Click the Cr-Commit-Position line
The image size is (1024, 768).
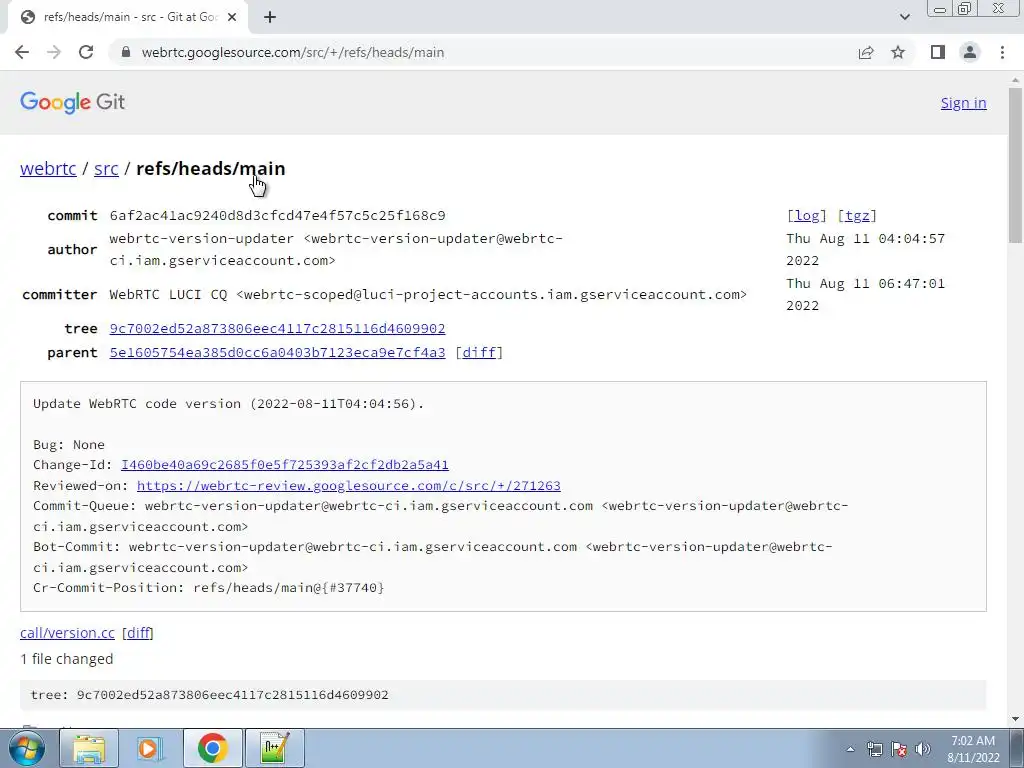208,588
